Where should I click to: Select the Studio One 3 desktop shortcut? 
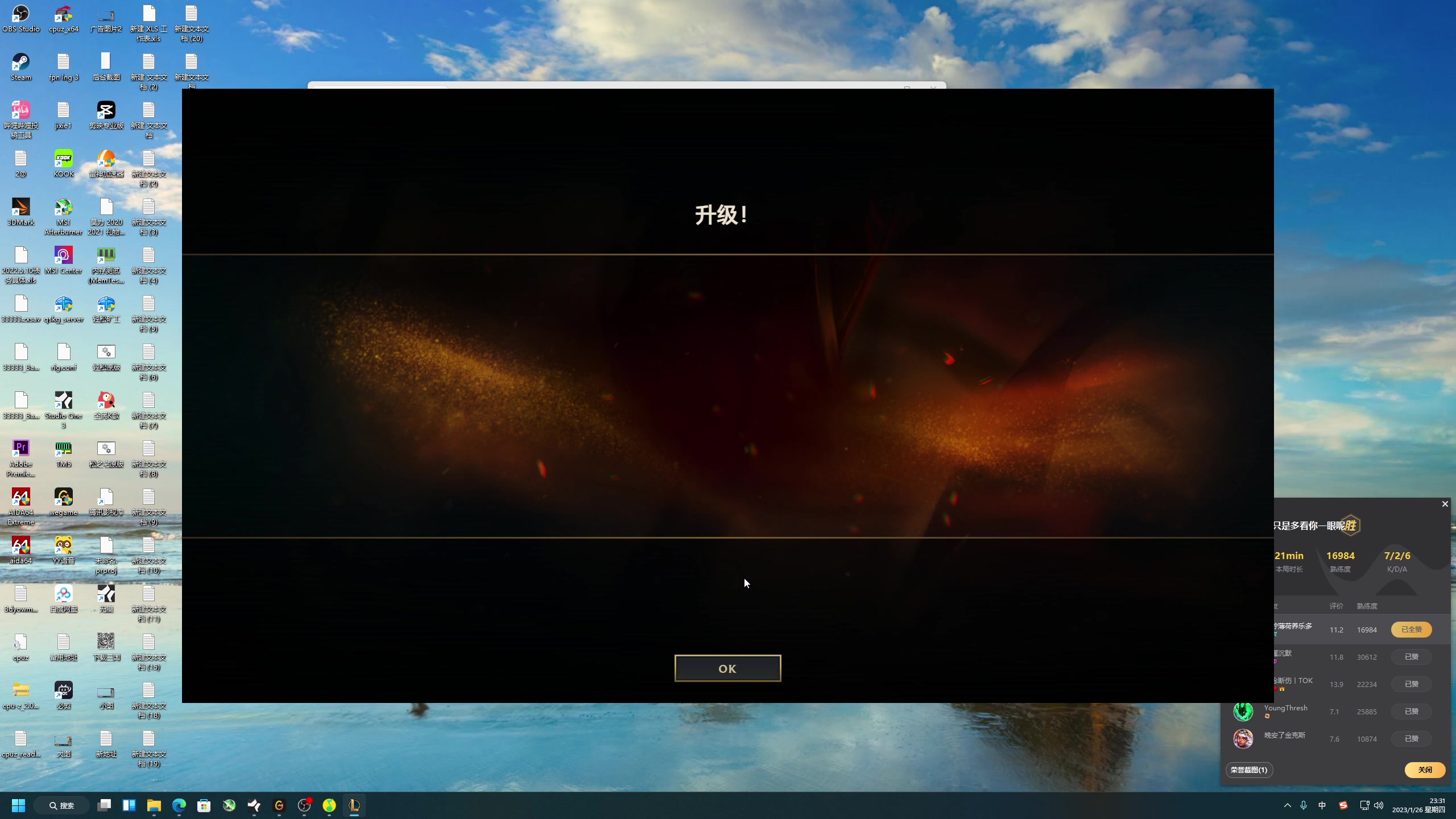coord(64,411)
